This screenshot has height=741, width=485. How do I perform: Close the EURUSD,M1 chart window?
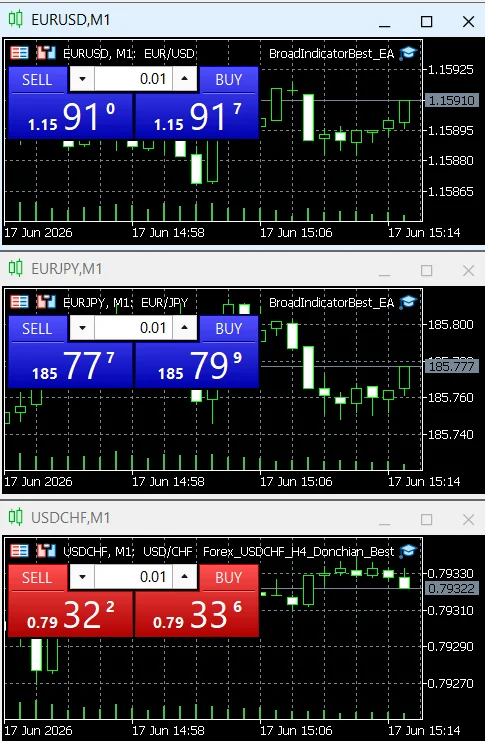click(x=468, y=21)
